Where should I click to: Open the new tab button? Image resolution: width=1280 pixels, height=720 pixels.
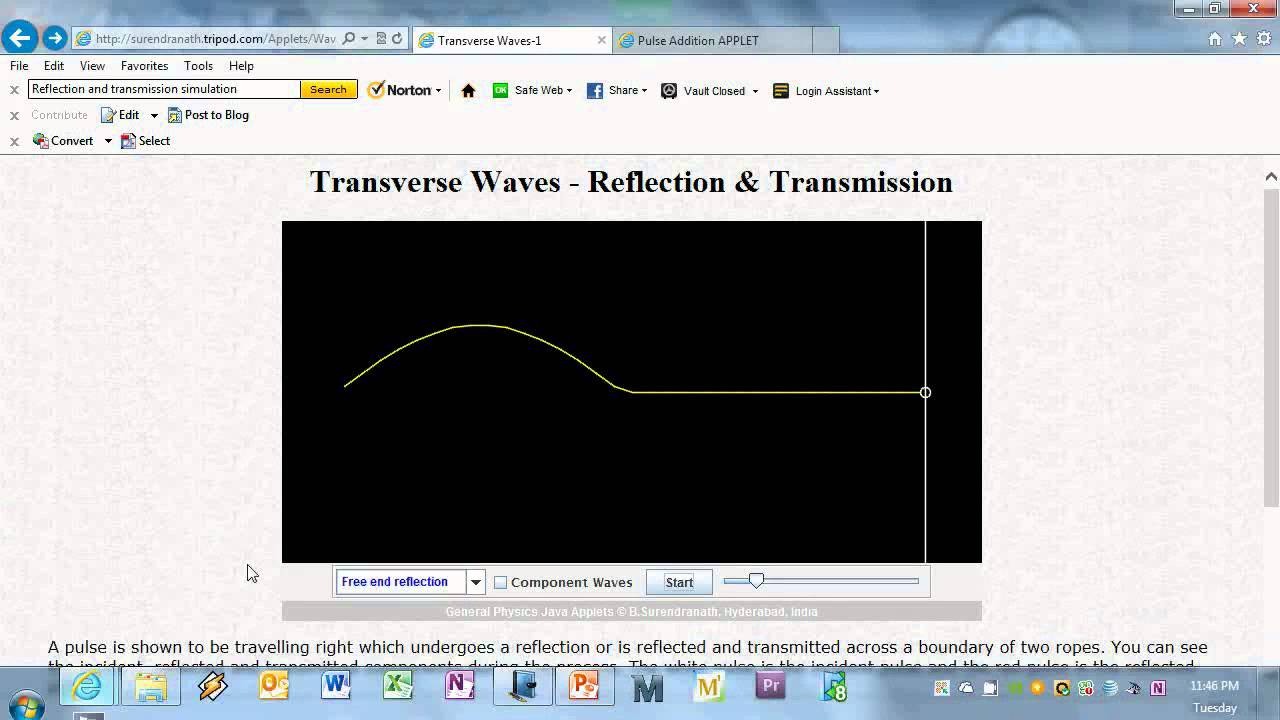coord(825,40)
